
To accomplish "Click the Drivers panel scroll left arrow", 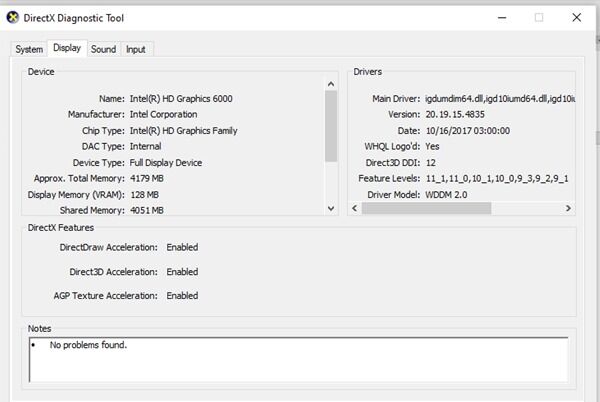I will [354, 208].
